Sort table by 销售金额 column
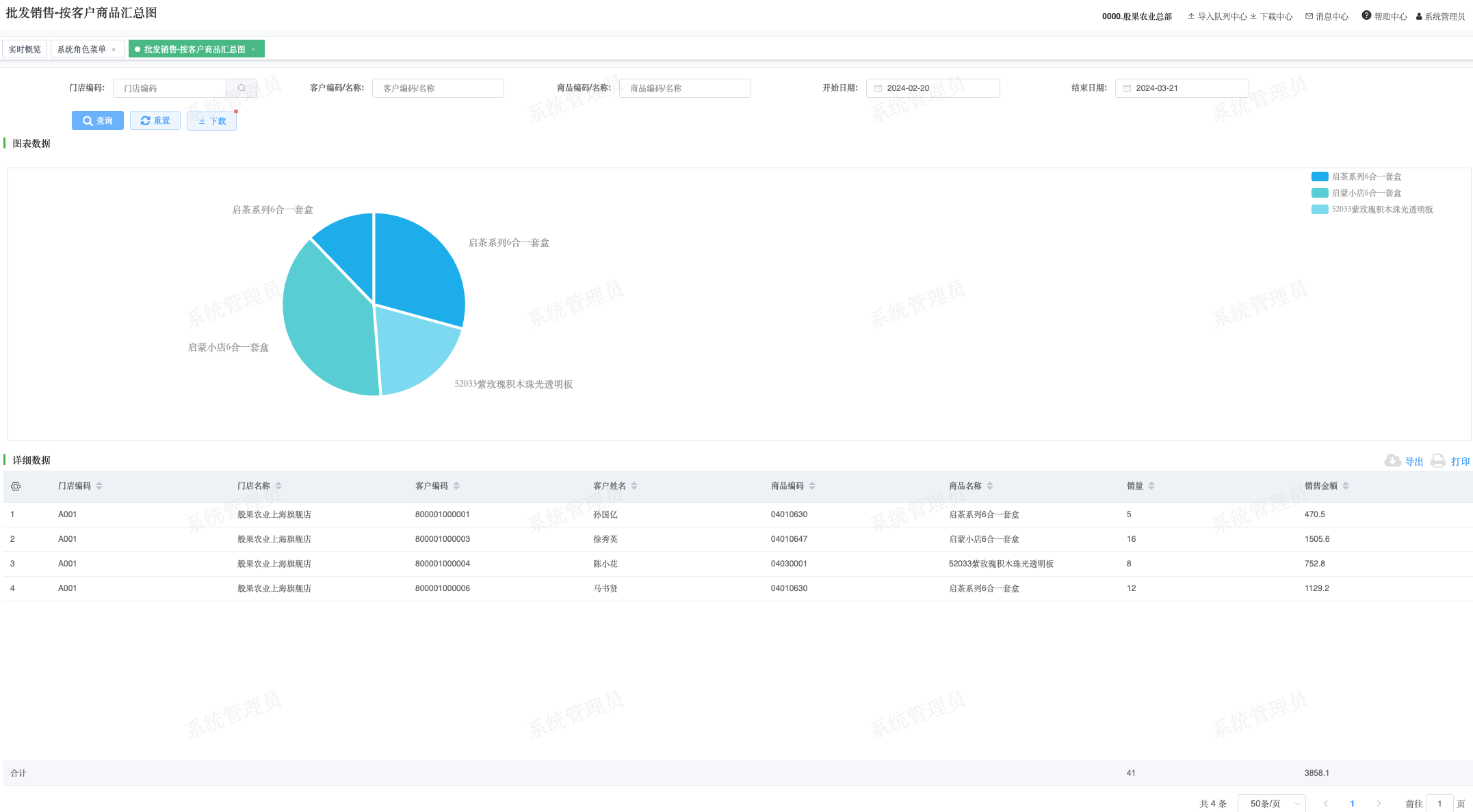The height and width of the screenshot is (812, 1473). point(1345,486)
